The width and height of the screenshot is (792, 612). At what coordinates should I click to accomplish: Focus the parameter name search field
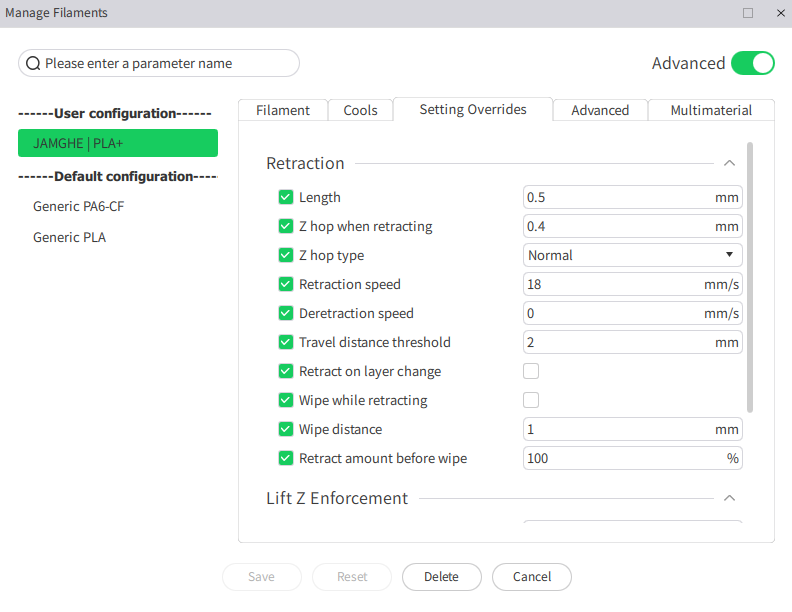coord(159,63)
